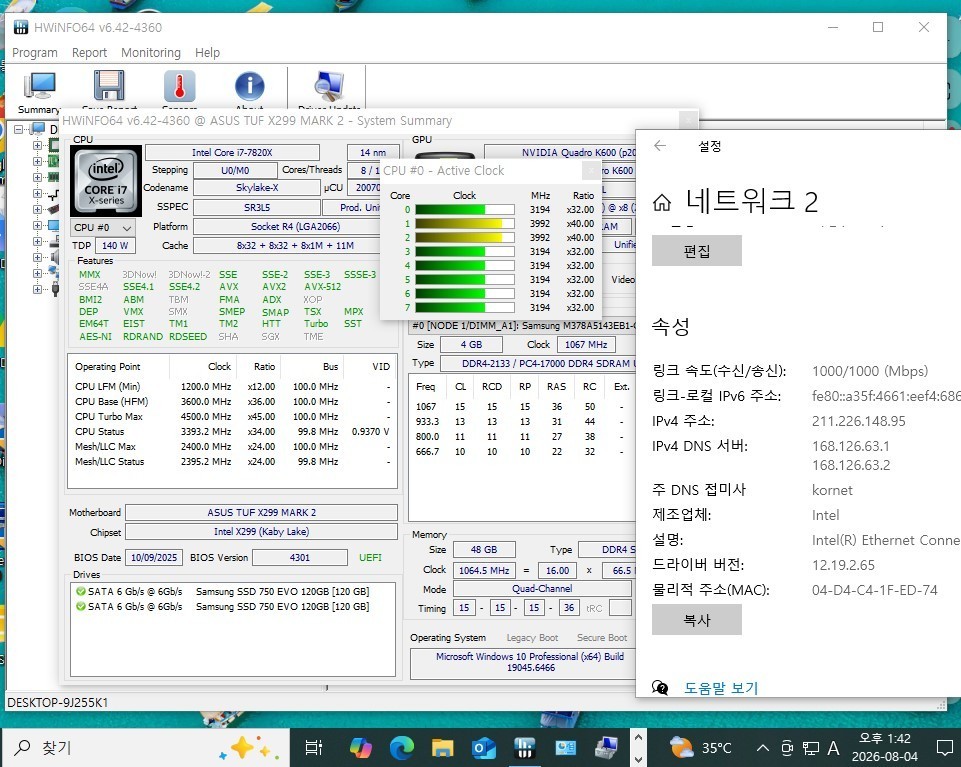
Task: Click the 48 GB memory size field
Action: tap(484, 549)
